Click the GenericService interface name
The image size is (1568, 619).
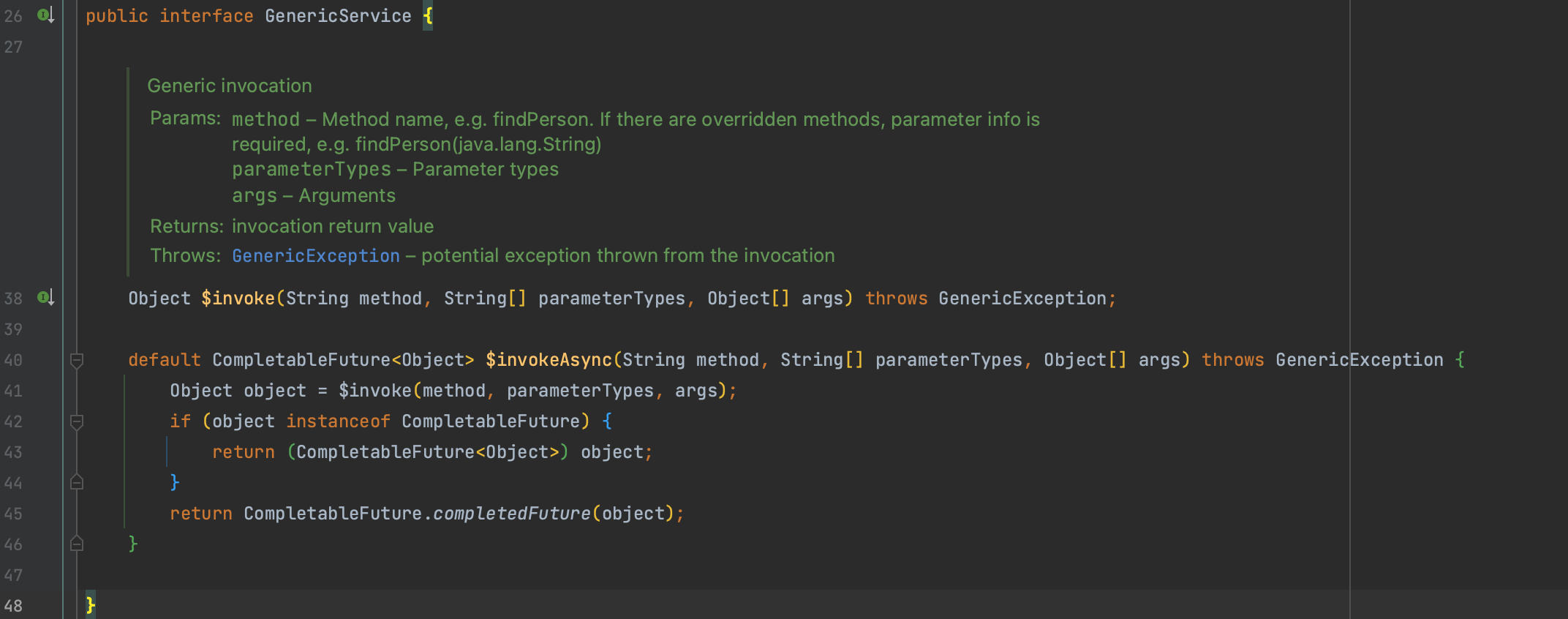[338, 16]
